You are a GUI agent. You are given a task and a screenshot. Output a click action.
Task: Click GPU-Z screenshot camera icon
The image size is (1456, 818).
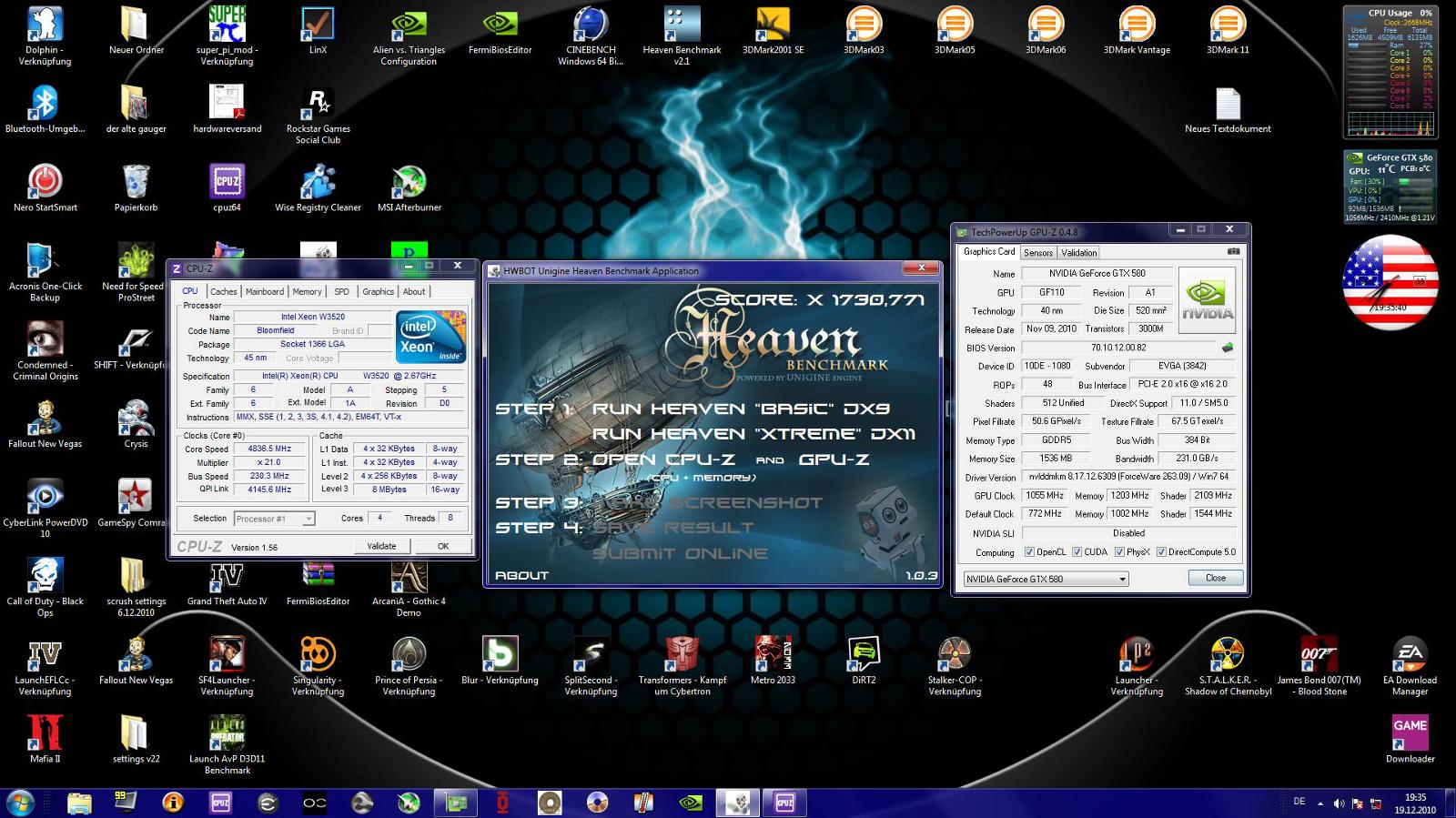pos(1233,251)
